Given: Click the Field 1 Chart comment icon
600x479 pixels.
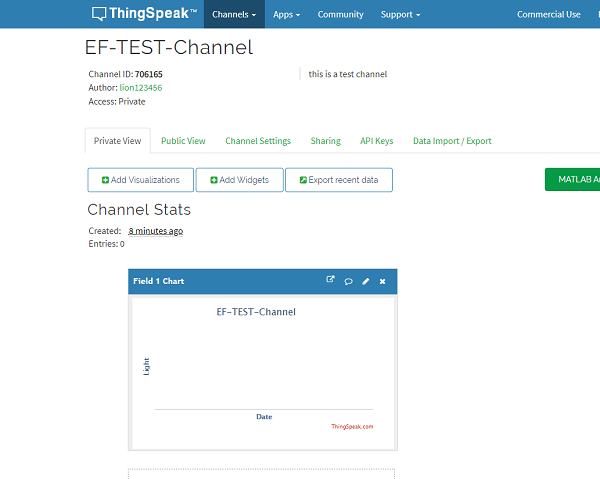Looking at the screenshot, I should 348,282.
